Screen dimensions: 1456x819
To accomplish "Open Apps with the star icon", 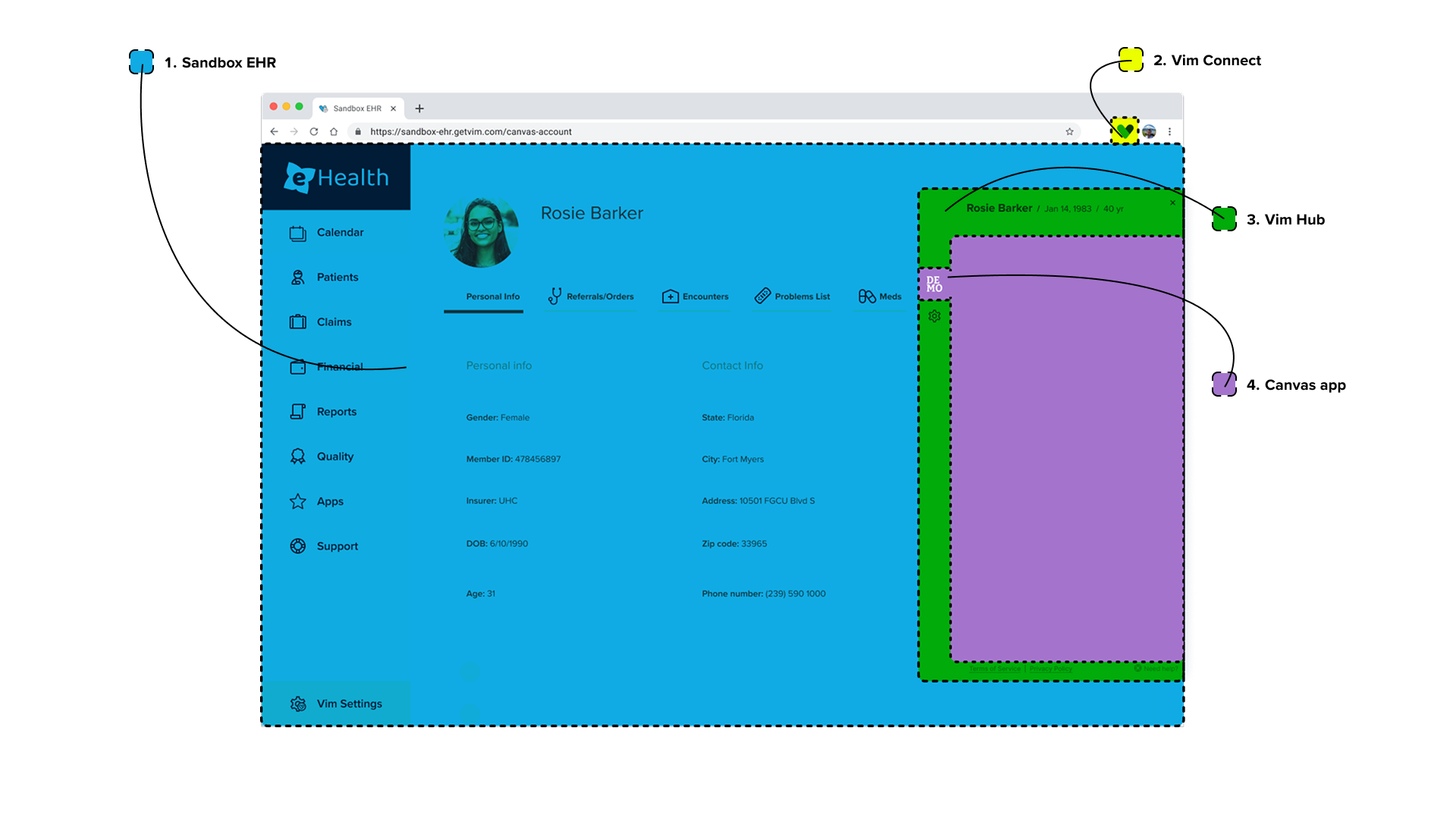I will tap(317, 501).
